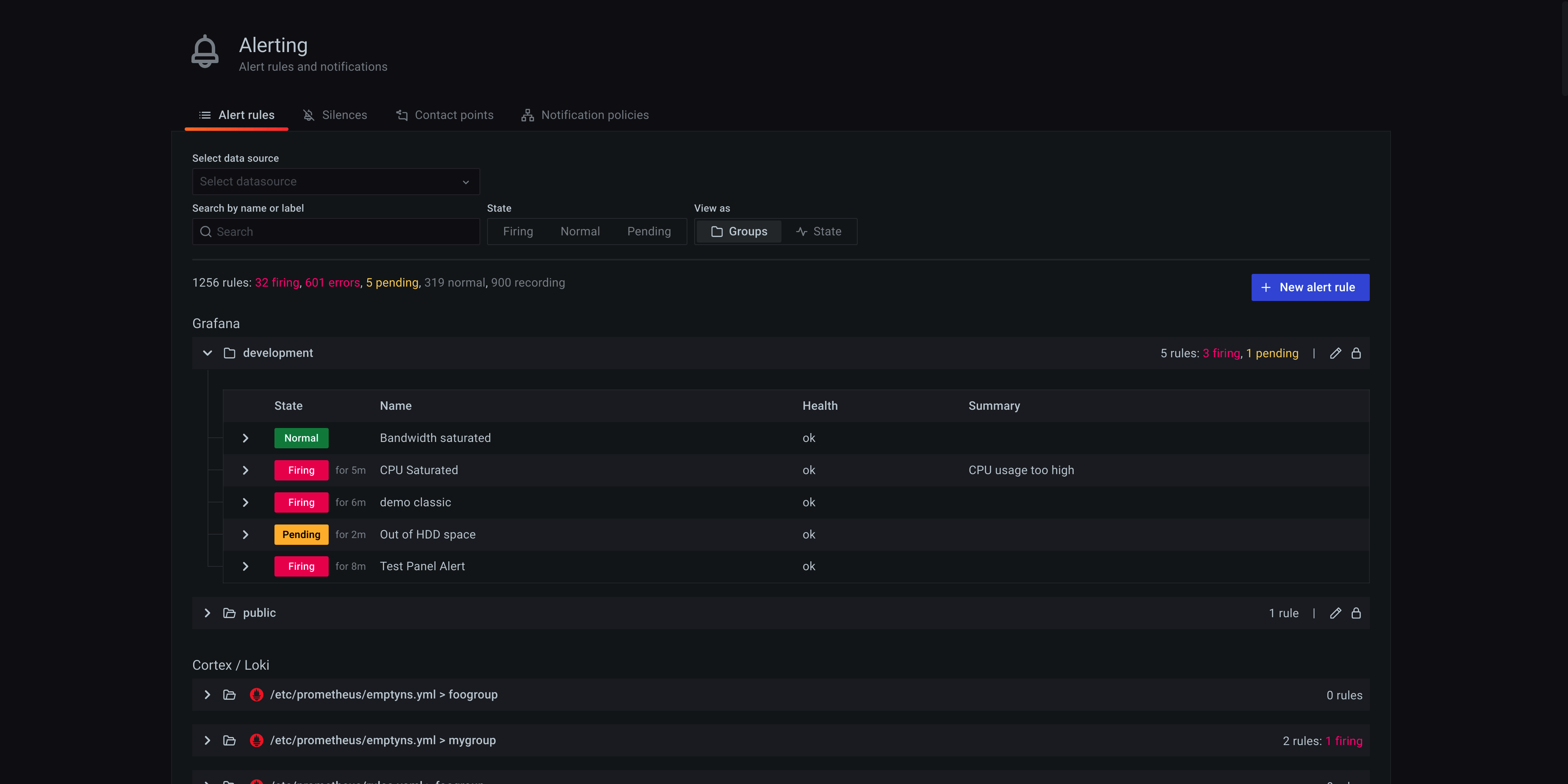The image size is (1568, 784).
Task: Click the folder icon beside development group
Action: coord(230,353)
